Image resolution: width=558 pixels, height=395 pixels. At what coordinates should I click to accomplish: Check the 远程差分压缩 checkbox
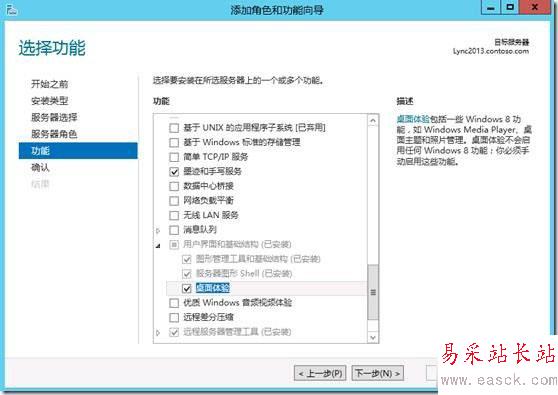pos(174,317)
